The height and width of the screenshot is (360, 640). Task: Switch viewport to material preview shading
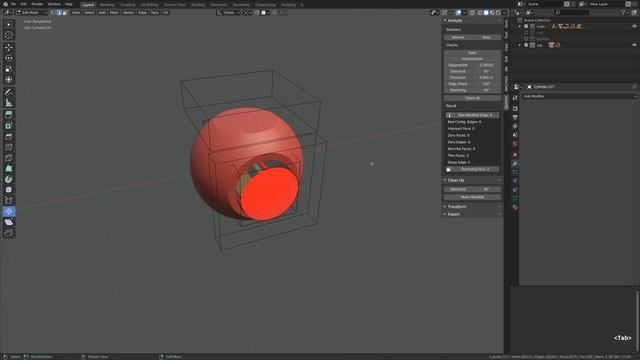click(492, 13)
